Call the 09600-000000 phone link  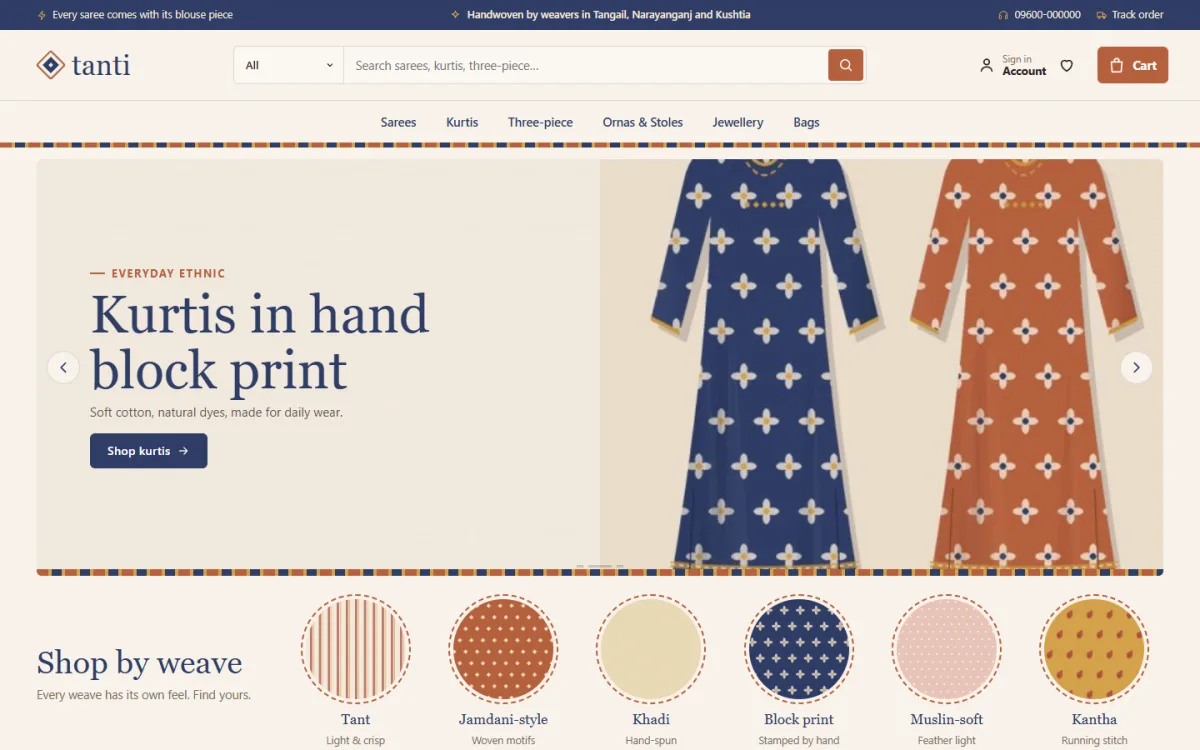[1039, 15]
